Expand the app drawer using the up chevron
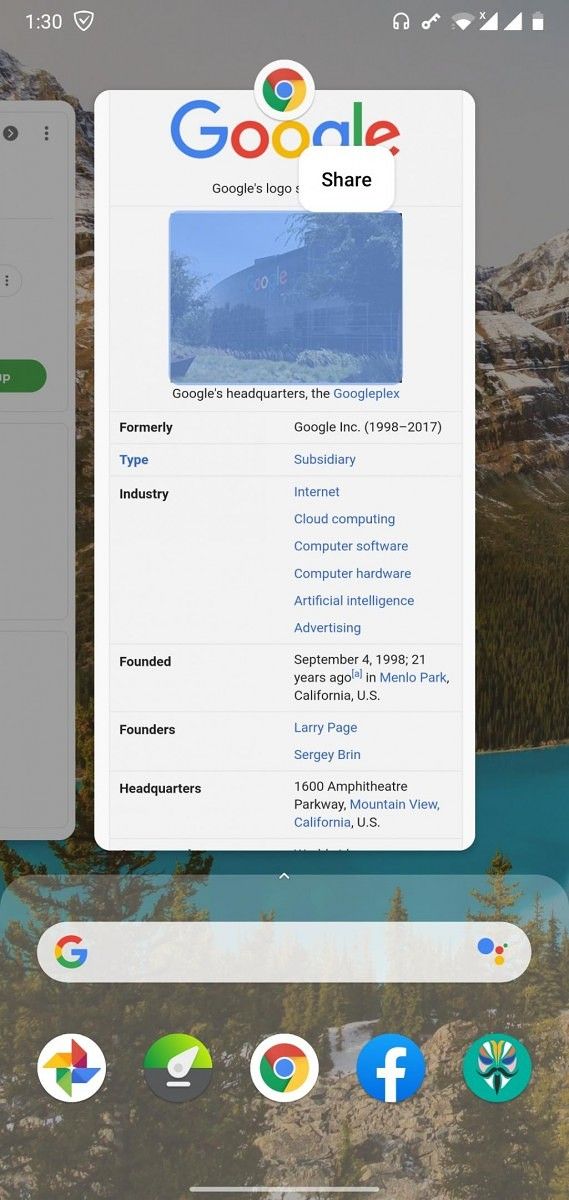Image resolution: width=569 pixels, height=1200 pixels. [284, 876]
